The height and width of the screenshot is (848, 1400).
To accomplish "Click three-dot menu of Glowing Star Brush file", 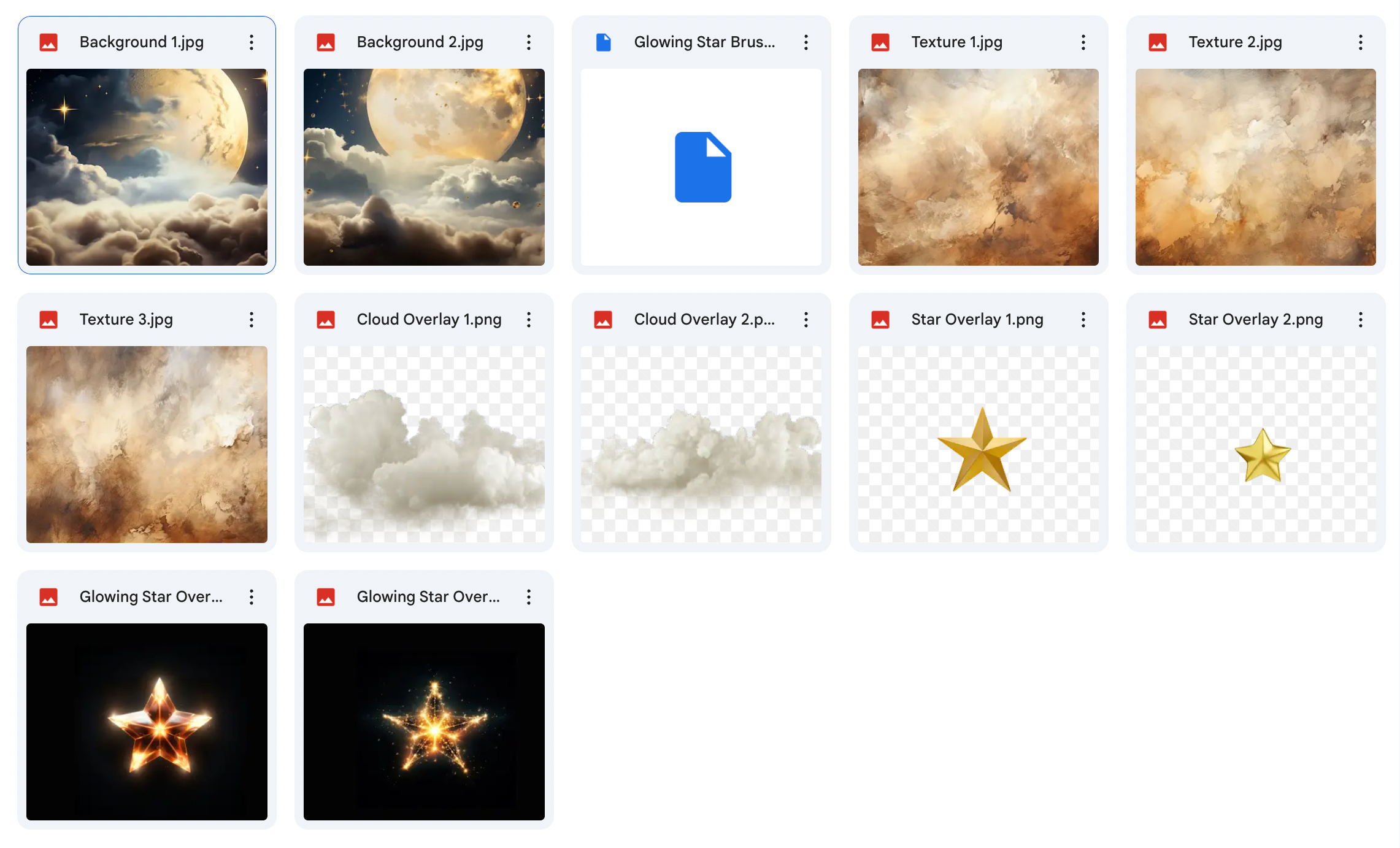I will pos(806,42).
